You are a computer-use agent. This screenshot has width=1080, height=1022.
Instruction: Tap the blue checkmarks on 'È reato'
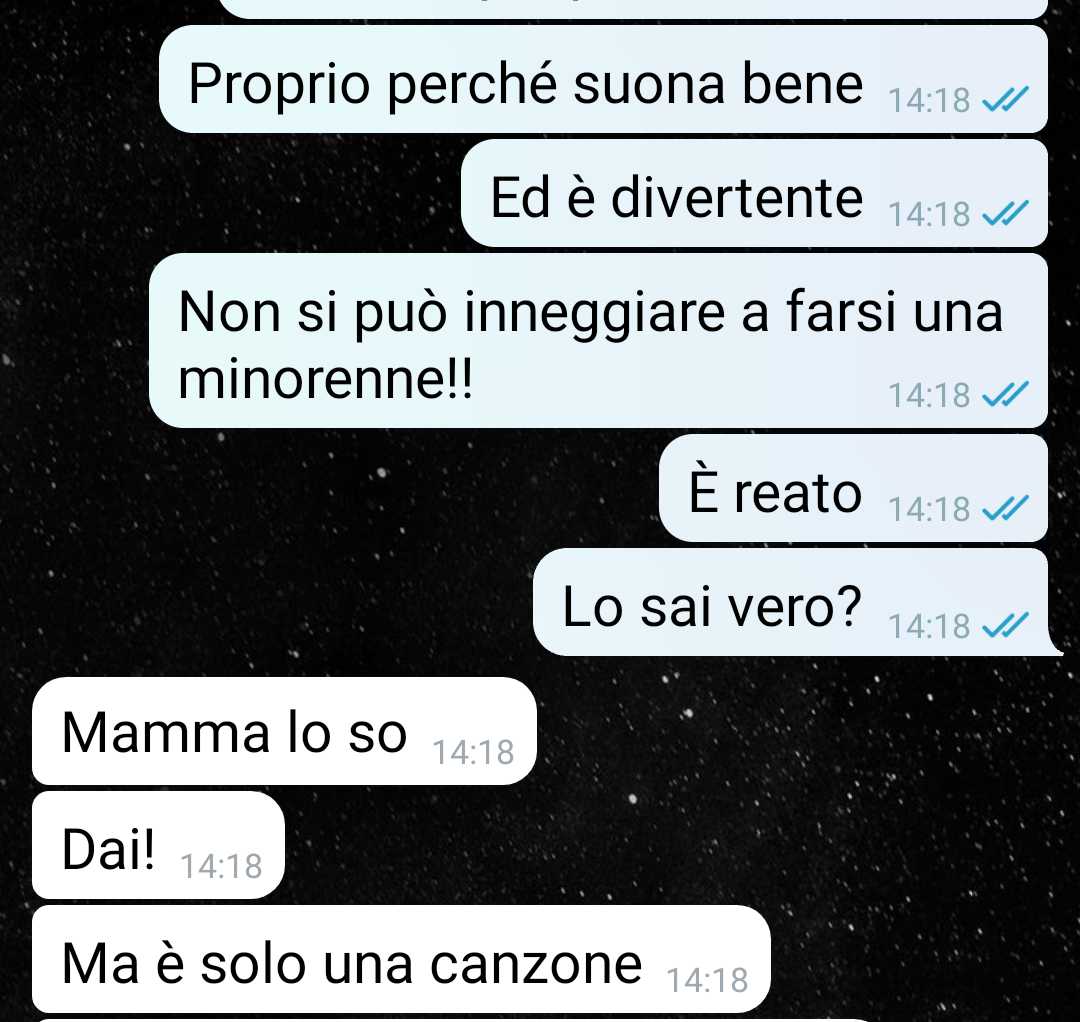click(x=1005, y=509)
